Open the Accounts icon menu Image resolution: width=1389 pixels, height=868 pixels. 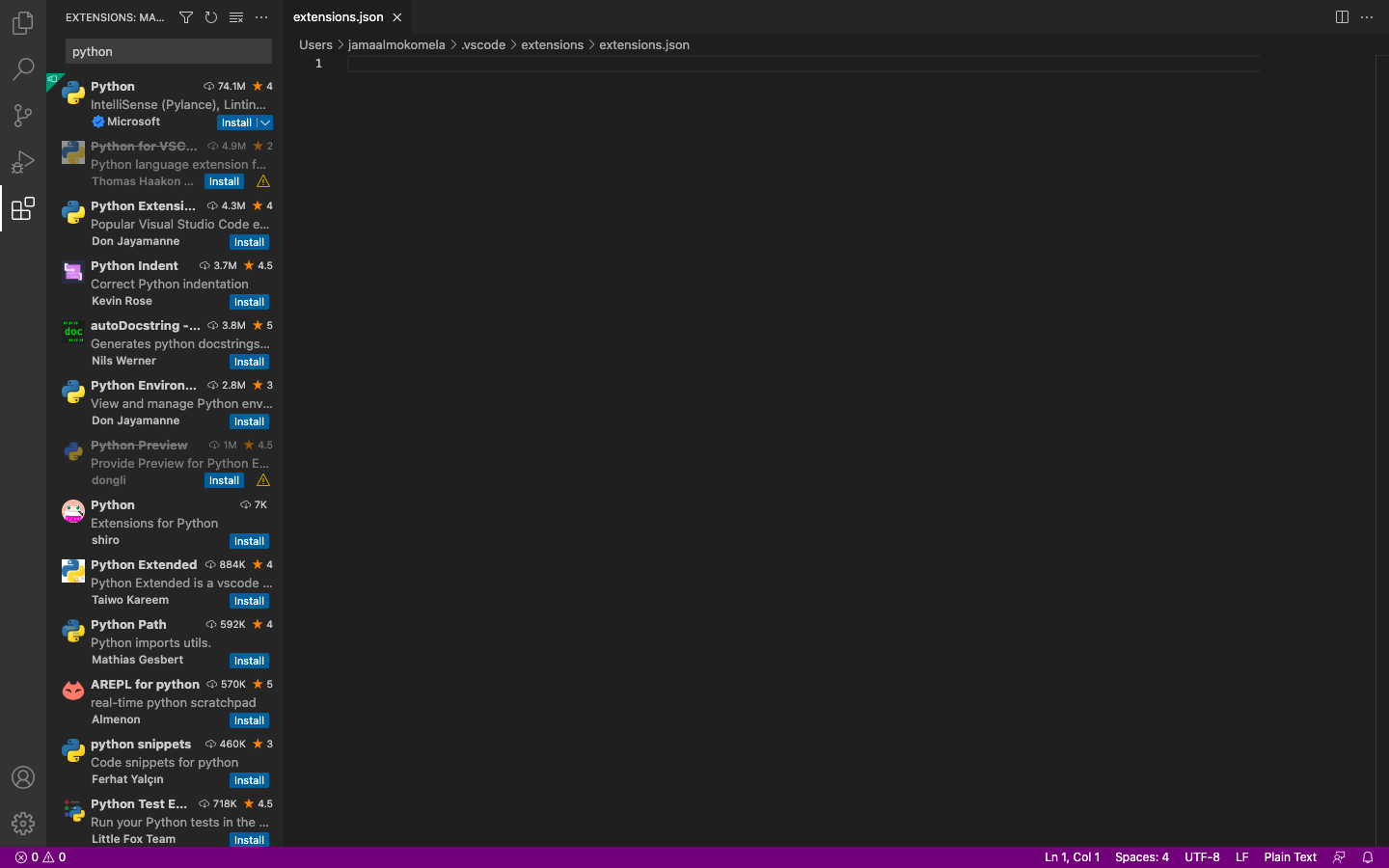pos(23,776)
